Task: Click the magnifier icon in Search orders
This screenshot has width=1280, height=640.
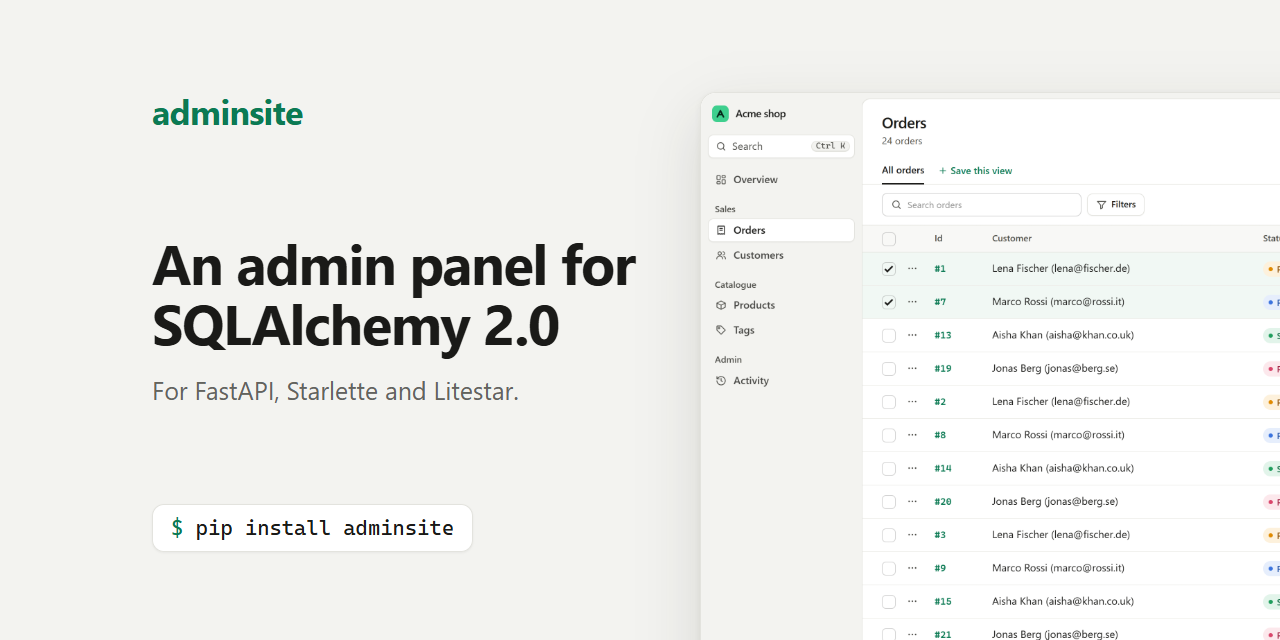Action: click(897, 205)
